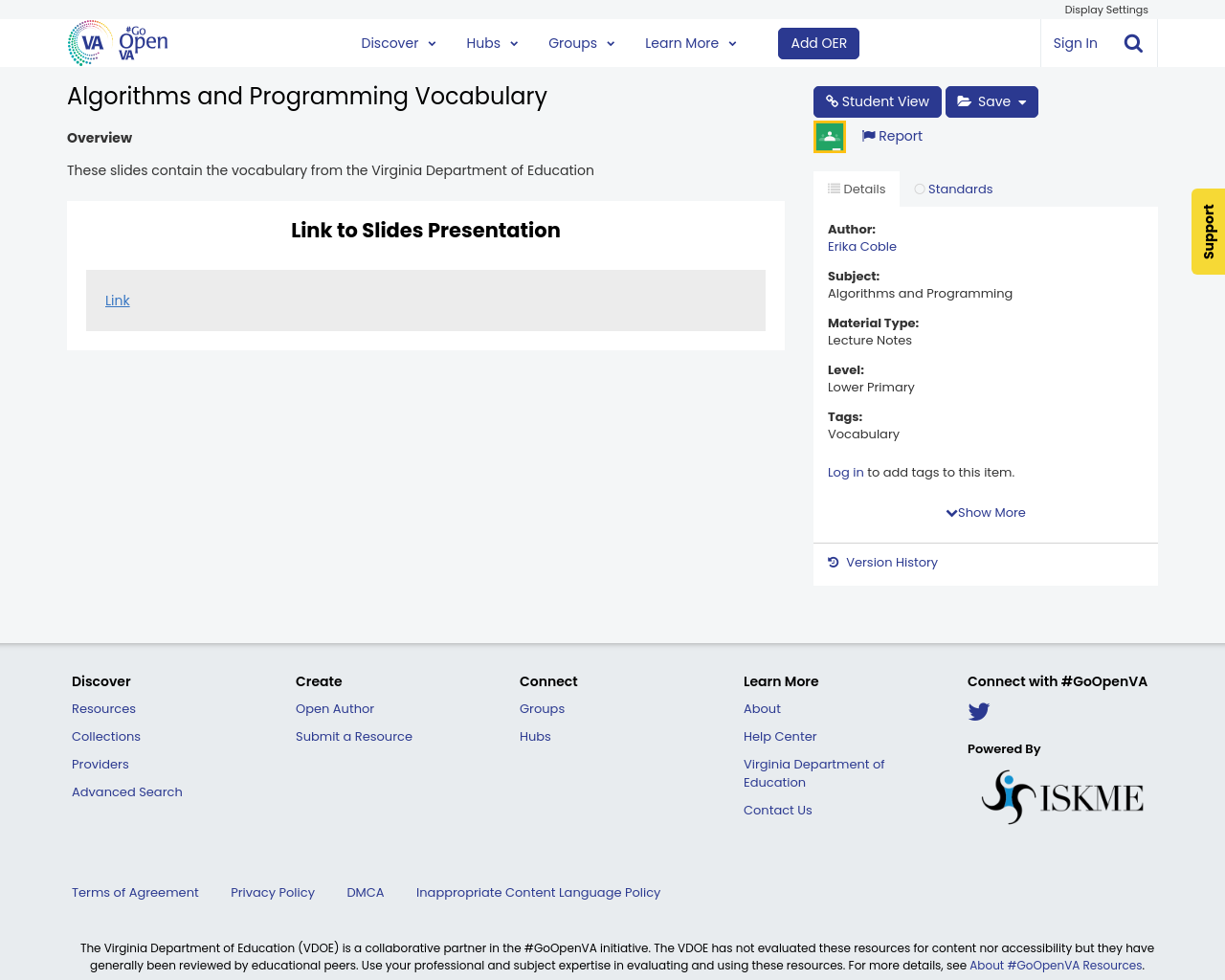1225x980 pixels.
Task: Toggle the Details tab selection
Action: tap(856, 189)
